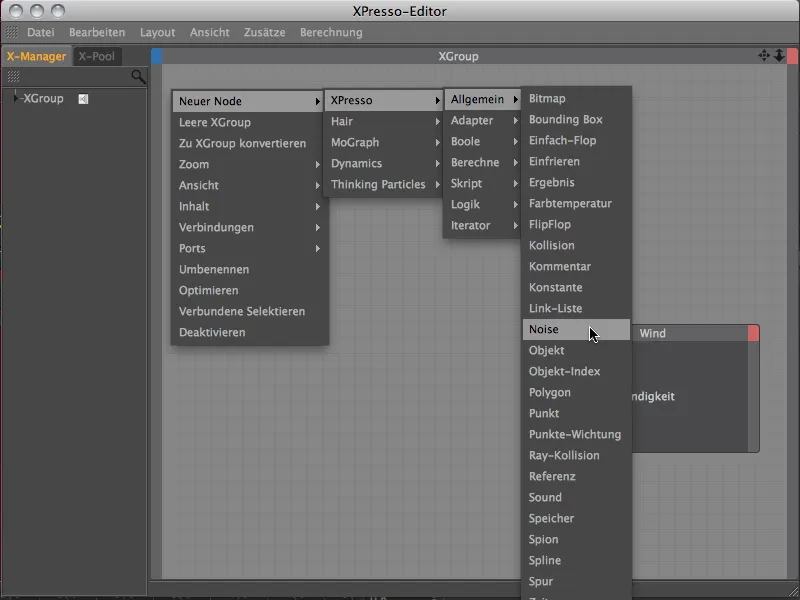Screen dimensions: 800x600
Task: Create an Einfach-Flop node
Action: point(576,140)
